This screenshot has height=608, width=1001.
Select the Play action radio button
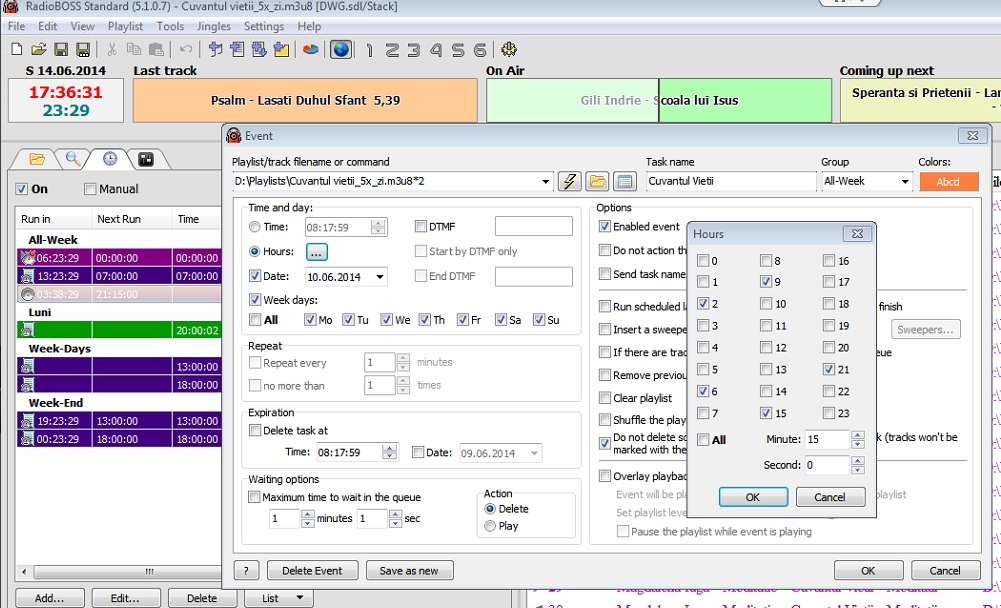point(490,526)
